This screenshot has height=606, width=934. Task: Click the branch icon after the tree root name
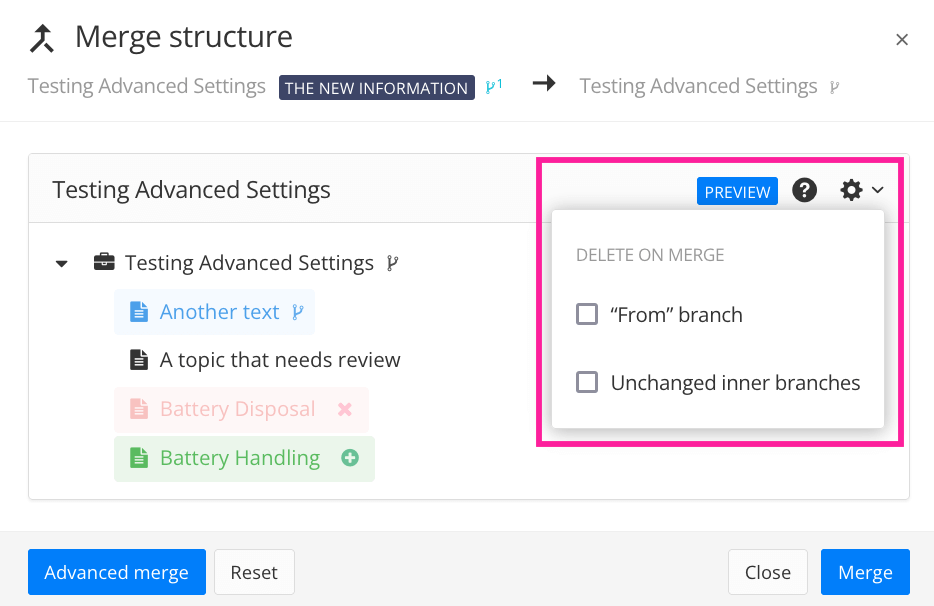click(x=393, y=263)
